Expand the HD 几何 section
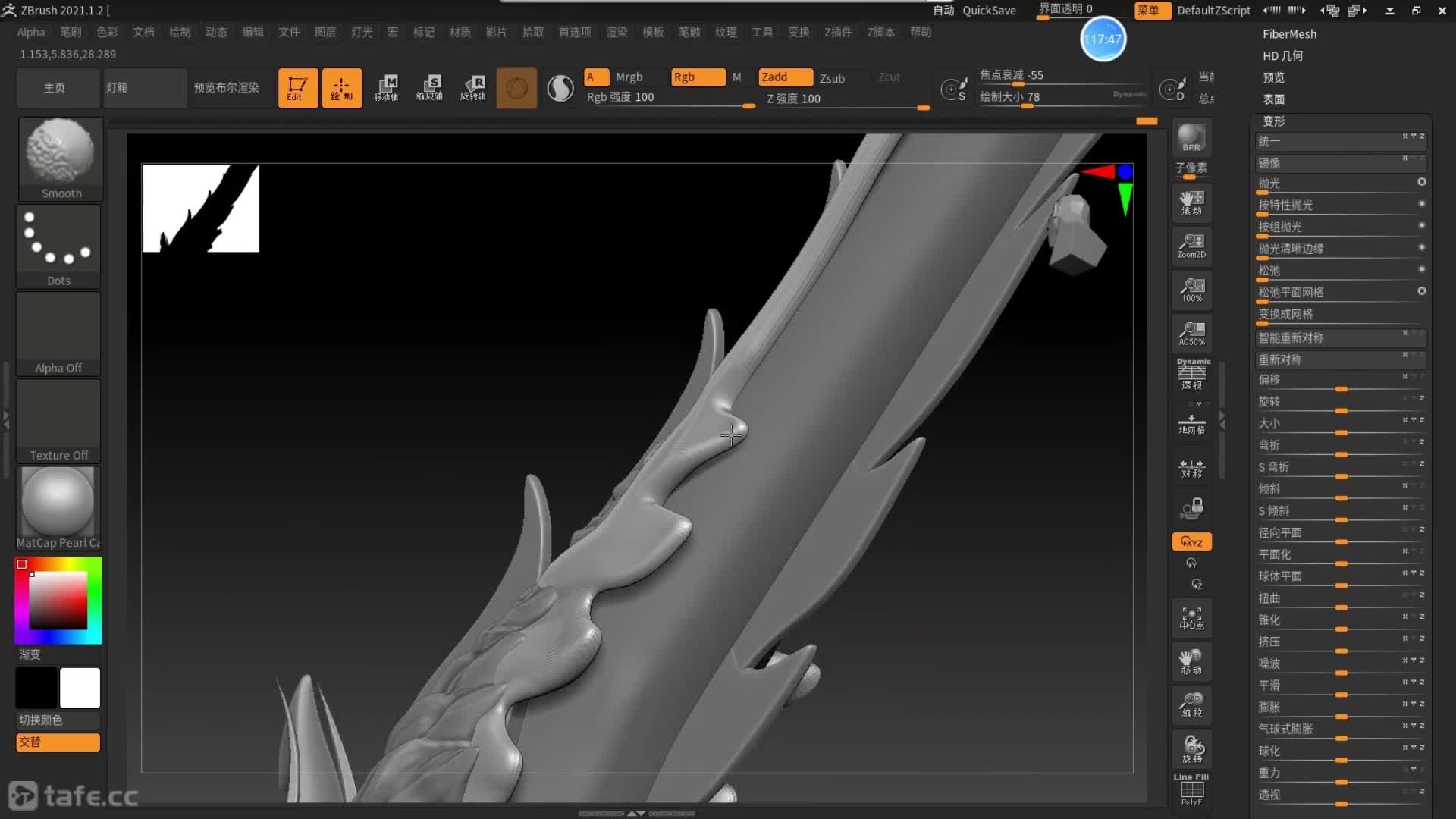 coord(1282,56)
